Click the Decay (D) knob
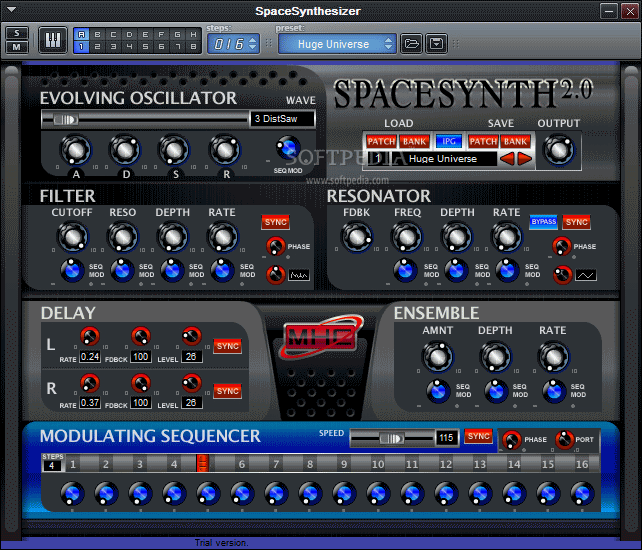This screenshot has width=642, height=550. [125, 150]
